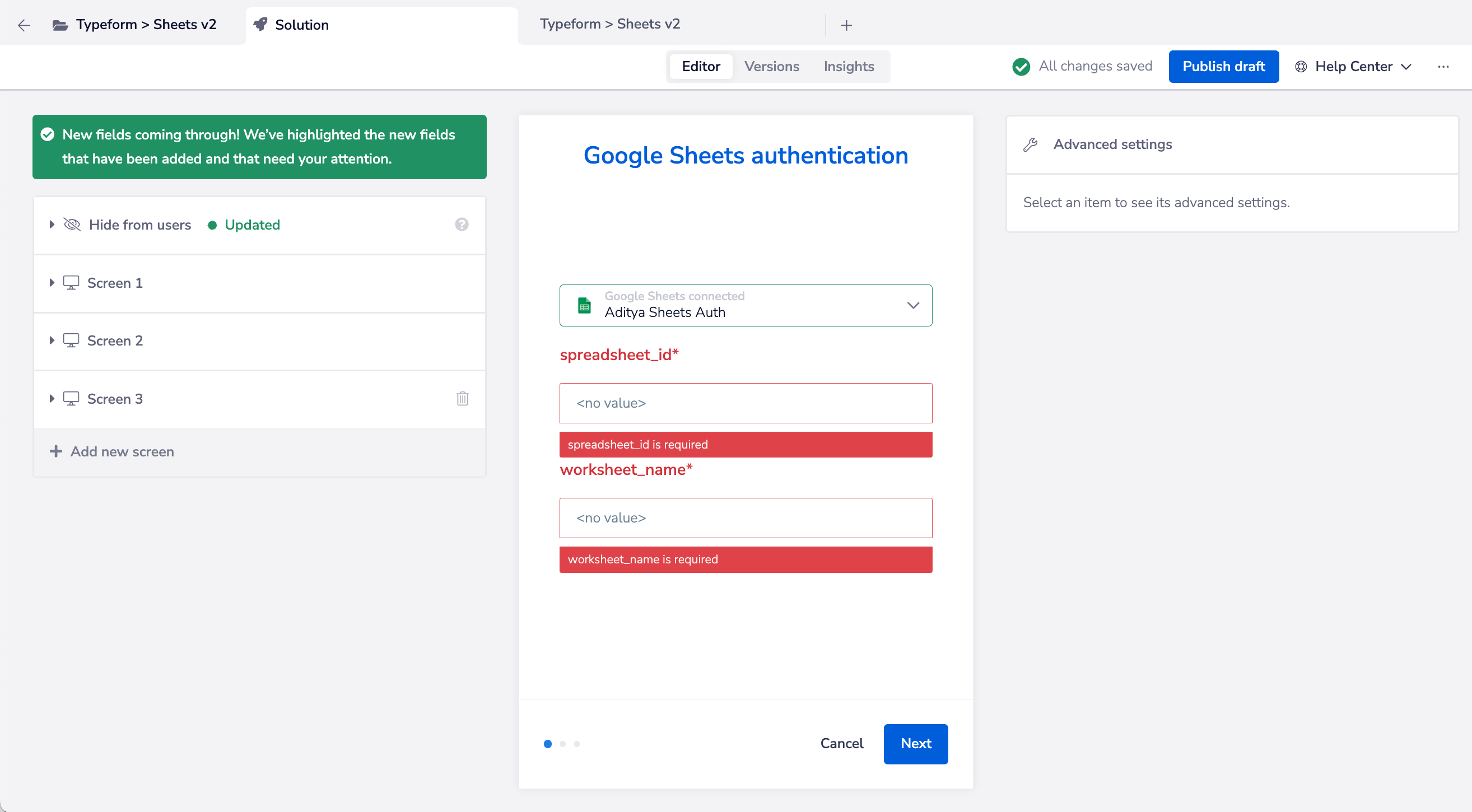
Task: Click the Help Center question icon
Action: (x=461, y=224)
